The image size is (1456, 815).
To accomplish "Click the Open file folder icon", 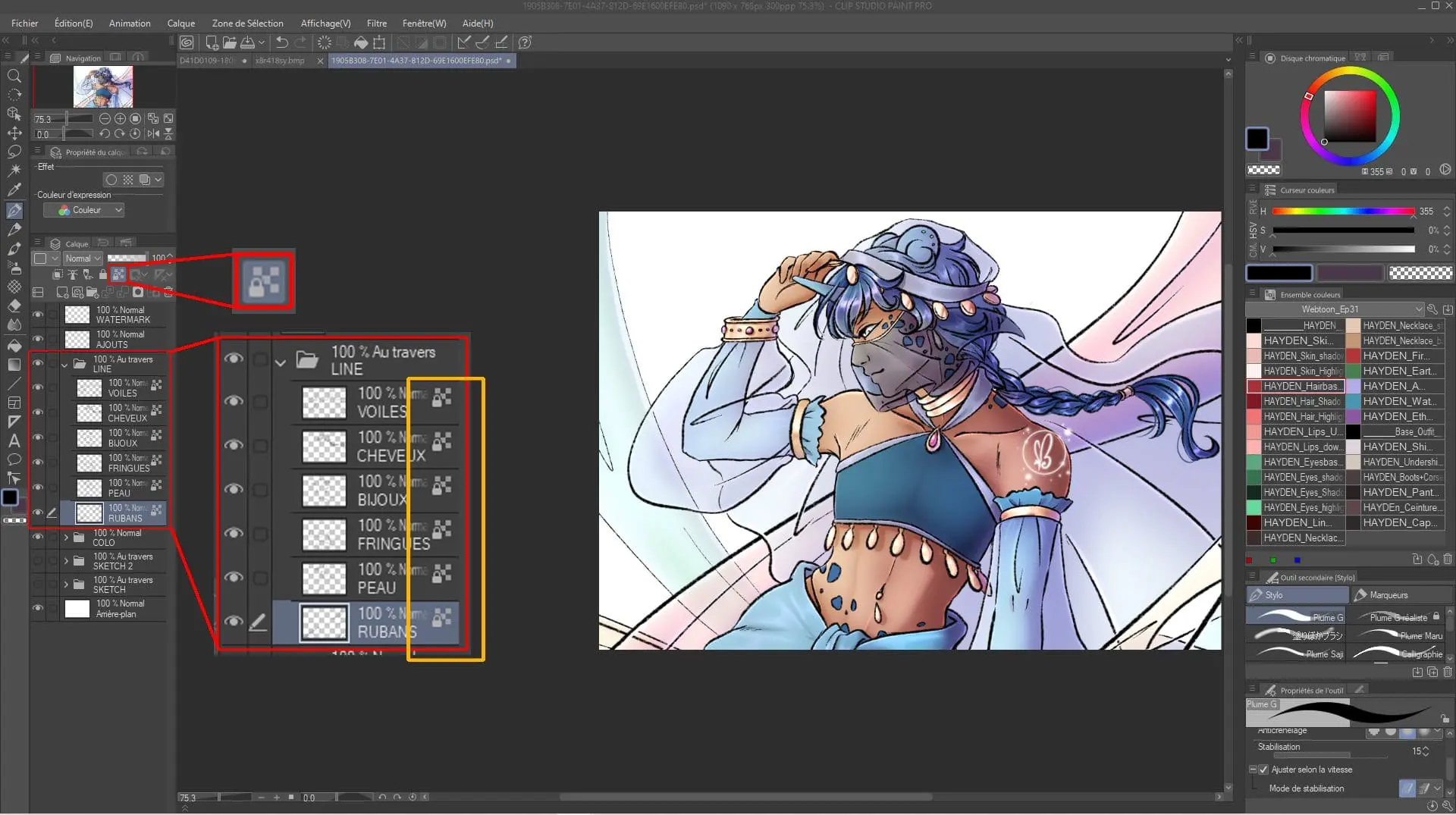I will 229,42.
